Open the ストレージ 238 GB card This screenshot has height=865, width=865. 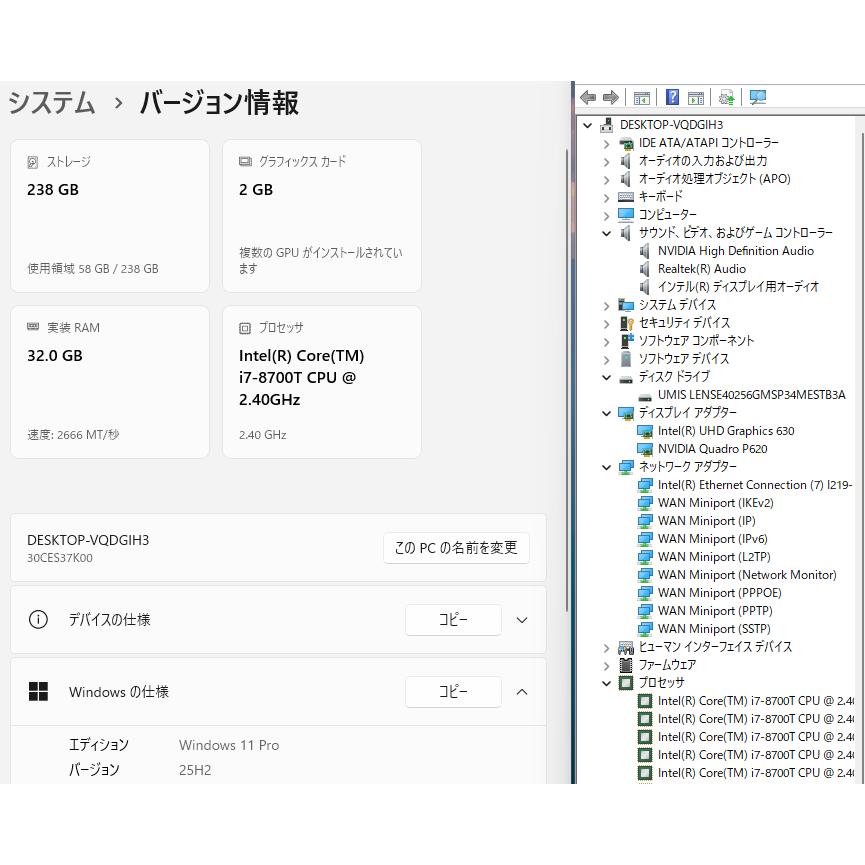tap(110, 216)
